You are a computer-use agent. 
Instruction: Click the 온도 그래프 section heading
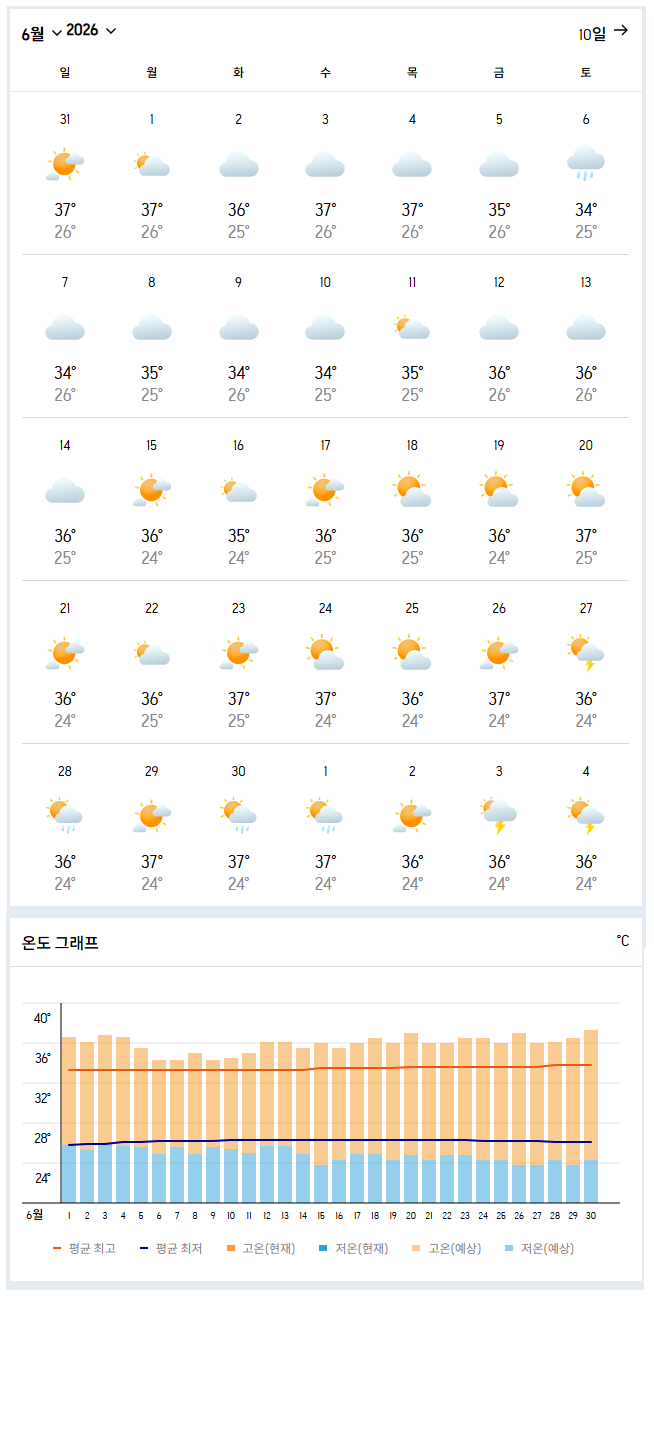(60, 942)
